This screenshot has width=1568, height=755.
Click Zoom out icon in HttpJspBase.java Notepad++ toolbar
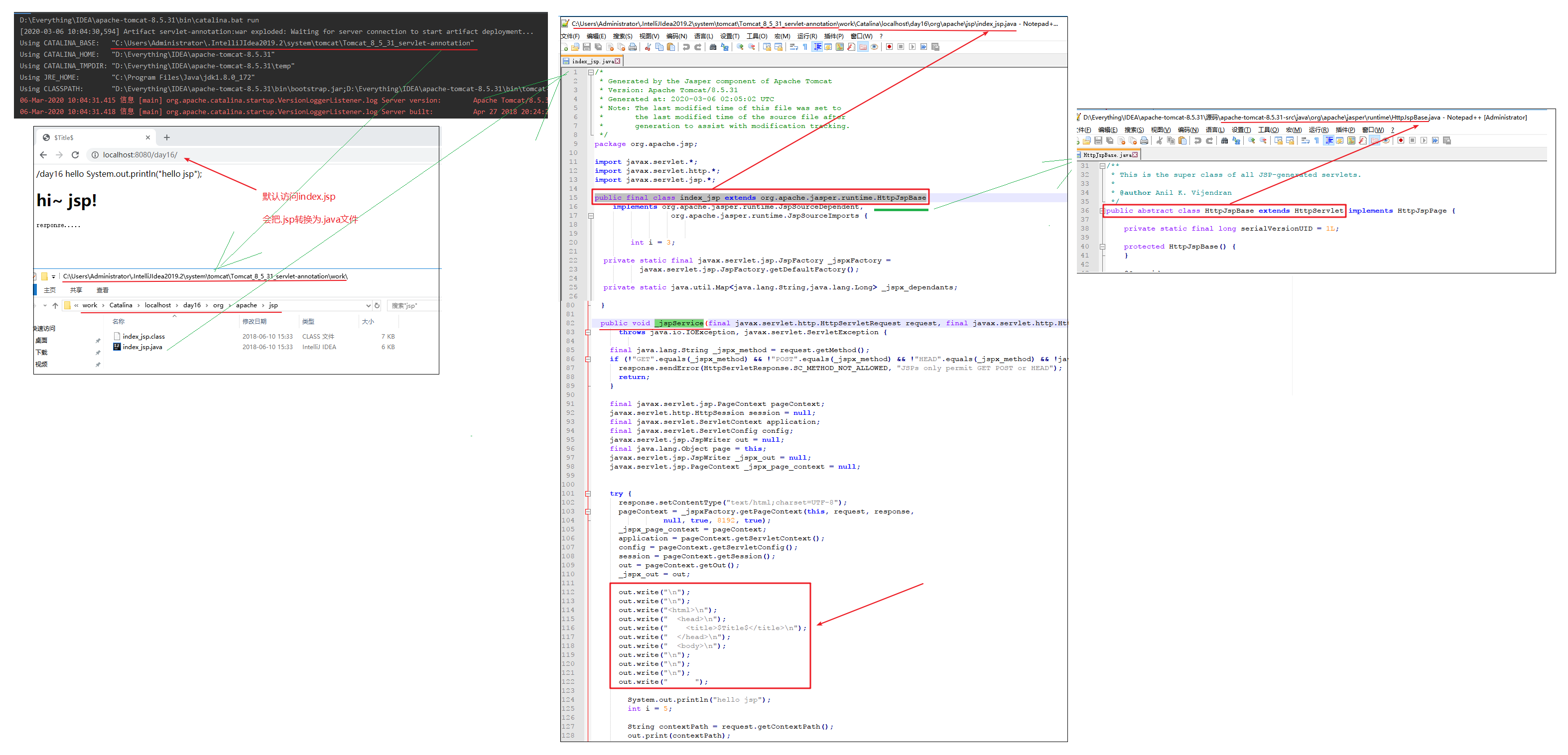point(1264,140)
